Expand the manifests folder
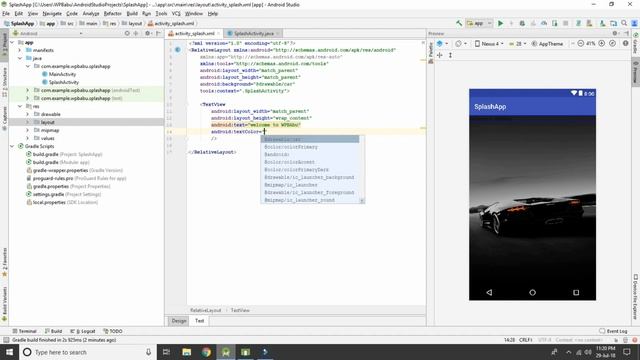640x360 pixels. click(20, 50)
